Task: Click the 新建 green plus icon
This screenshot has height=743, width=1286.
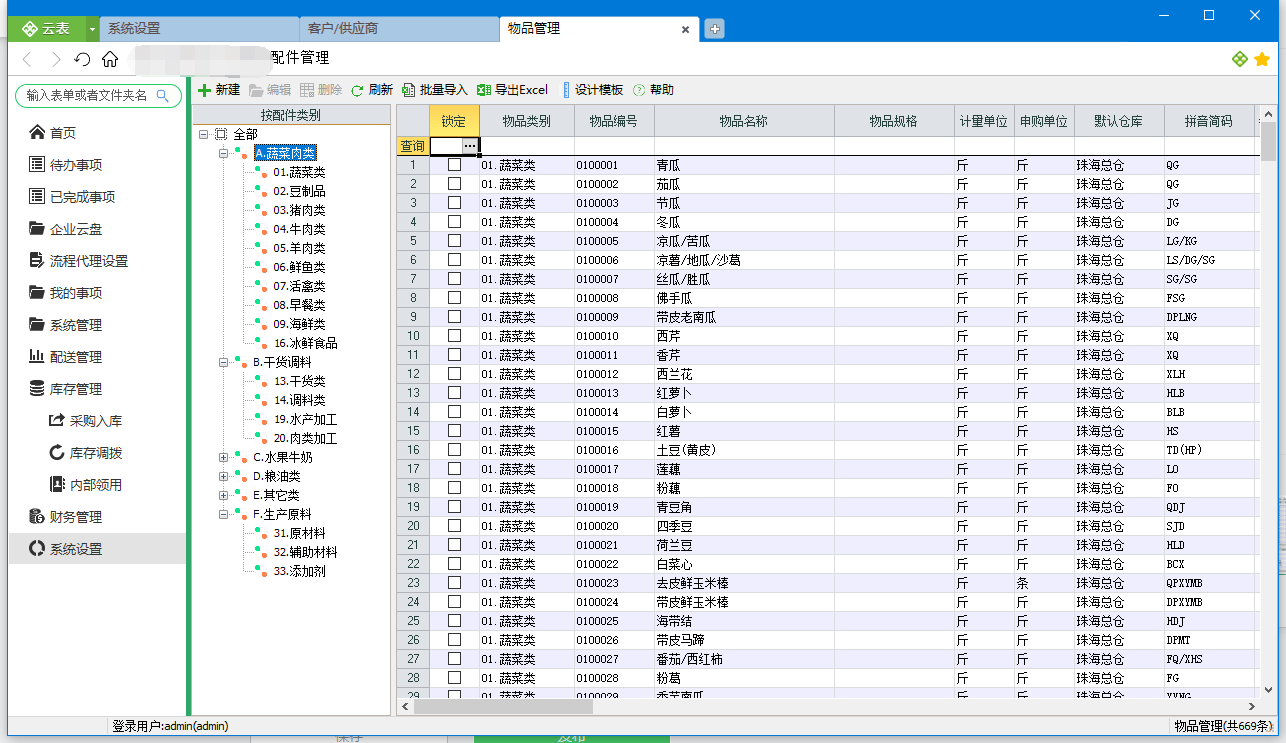Action: 204,90
